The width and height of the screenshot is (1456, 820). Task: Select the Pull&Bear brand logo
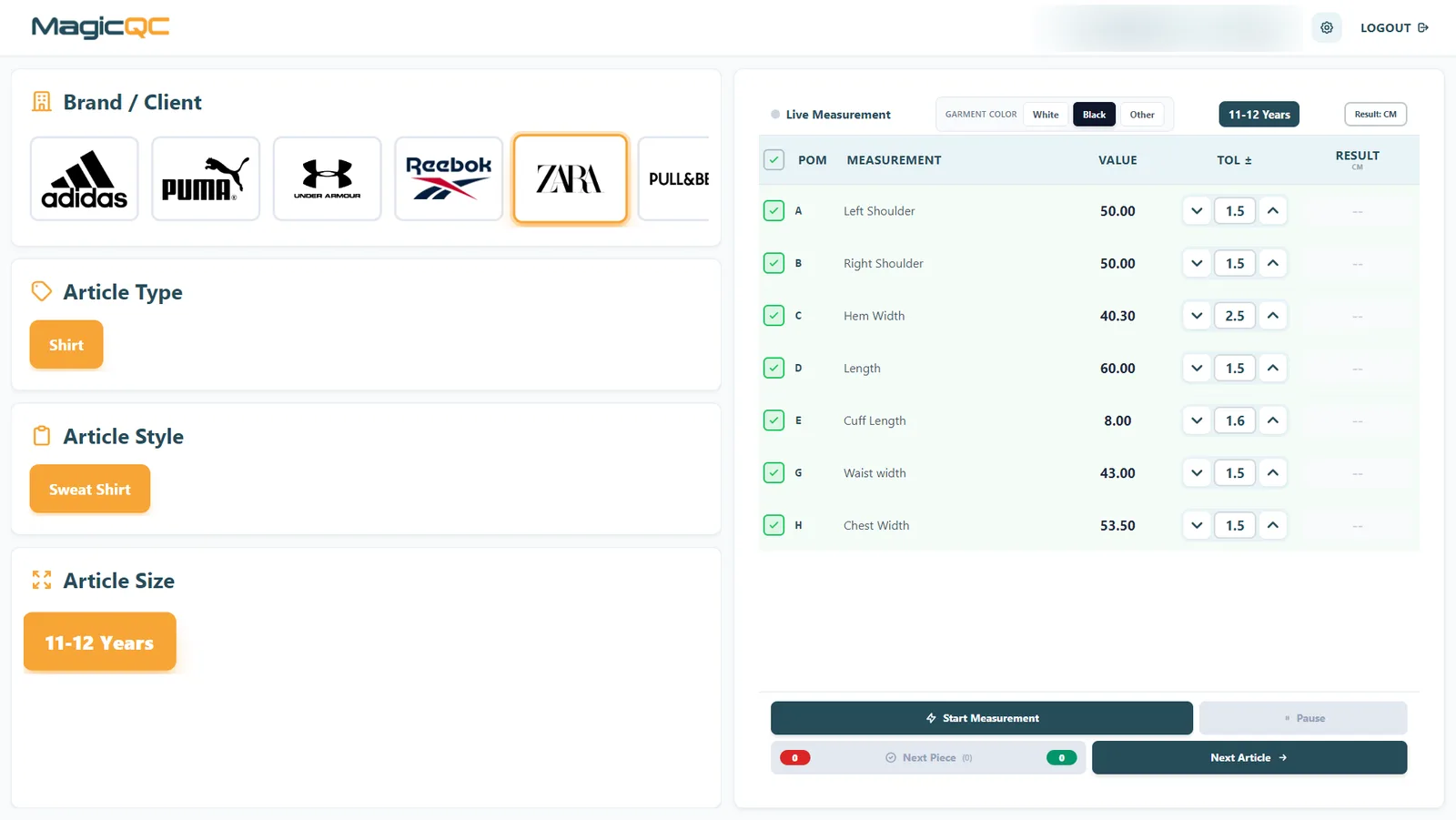(x=674, y=178)
